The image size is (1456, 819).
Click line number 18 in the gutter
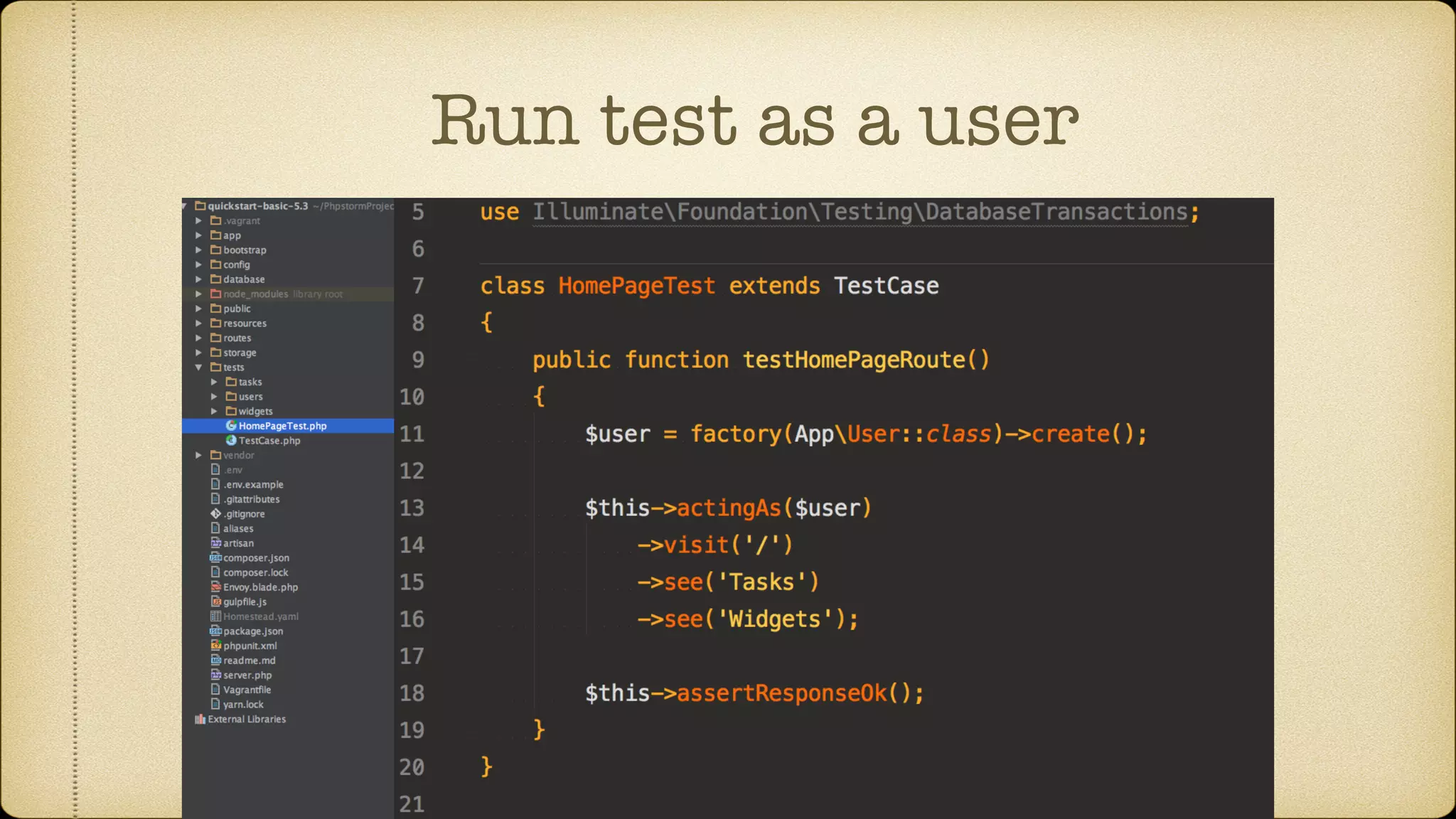[x=412, y=693]
